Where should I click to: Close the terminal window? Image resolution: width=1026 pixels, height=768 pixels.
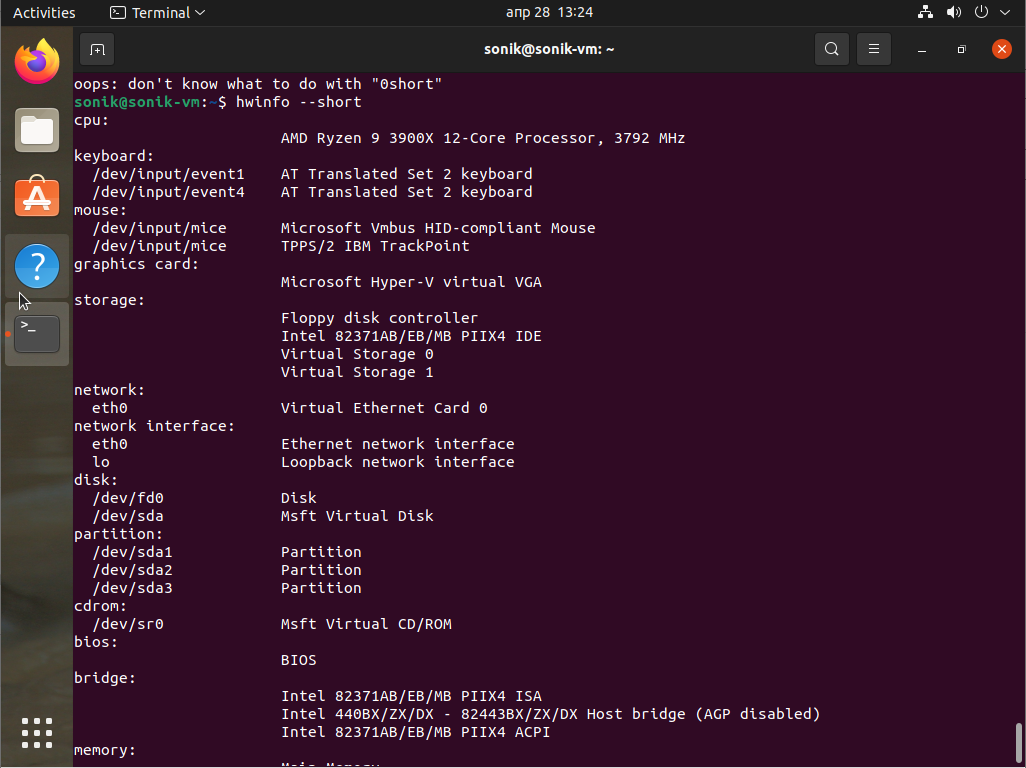tap(1001, 49)
